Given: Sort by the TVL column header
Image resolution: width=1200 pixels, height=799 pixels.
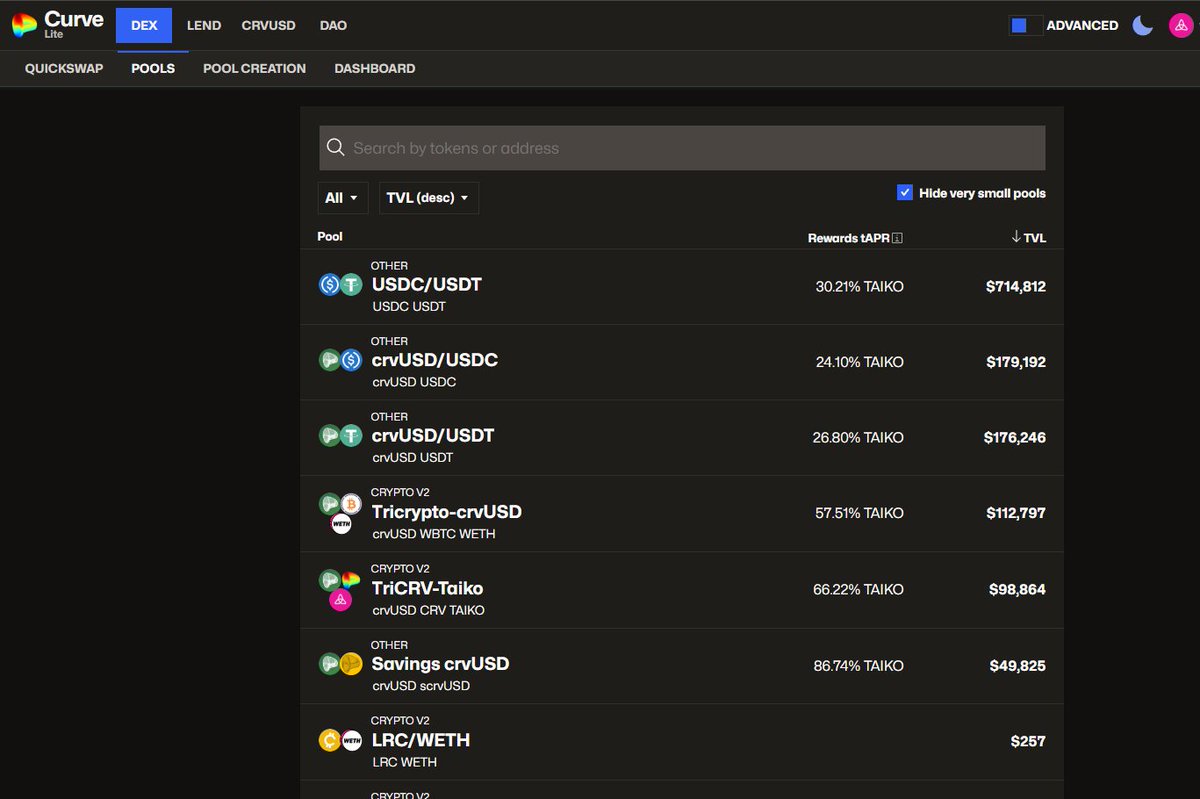Looking at the screenshot, I should 1035,238.
